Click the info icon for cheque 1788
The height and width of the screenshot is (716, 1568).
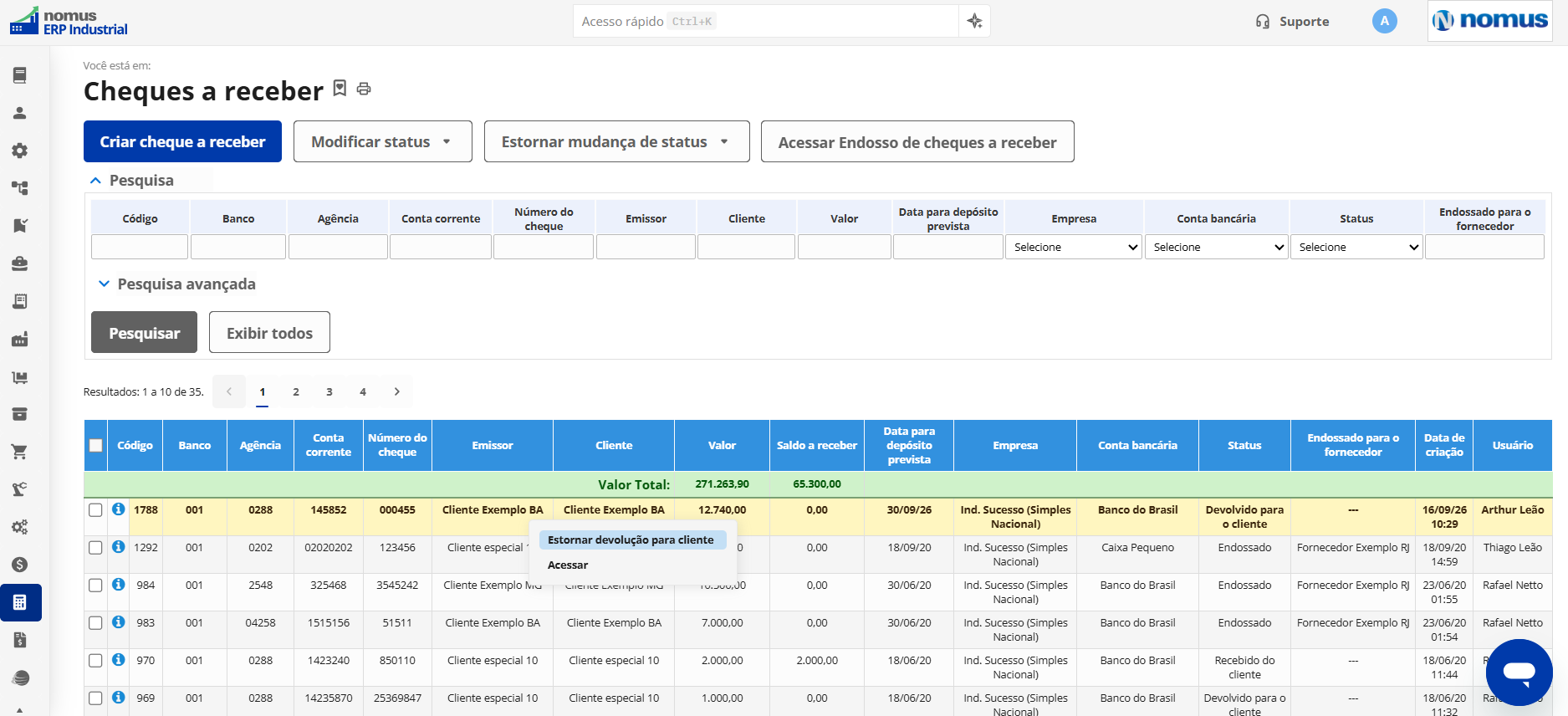tap(119, 509)
